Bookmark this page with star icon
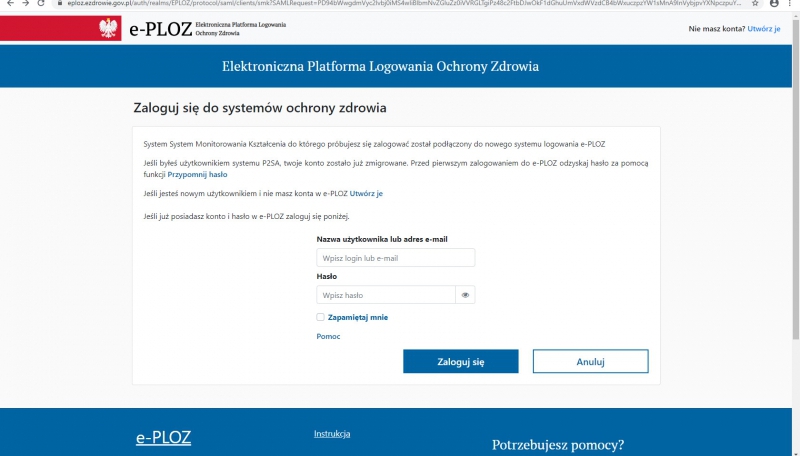 [x=755, y=4]
